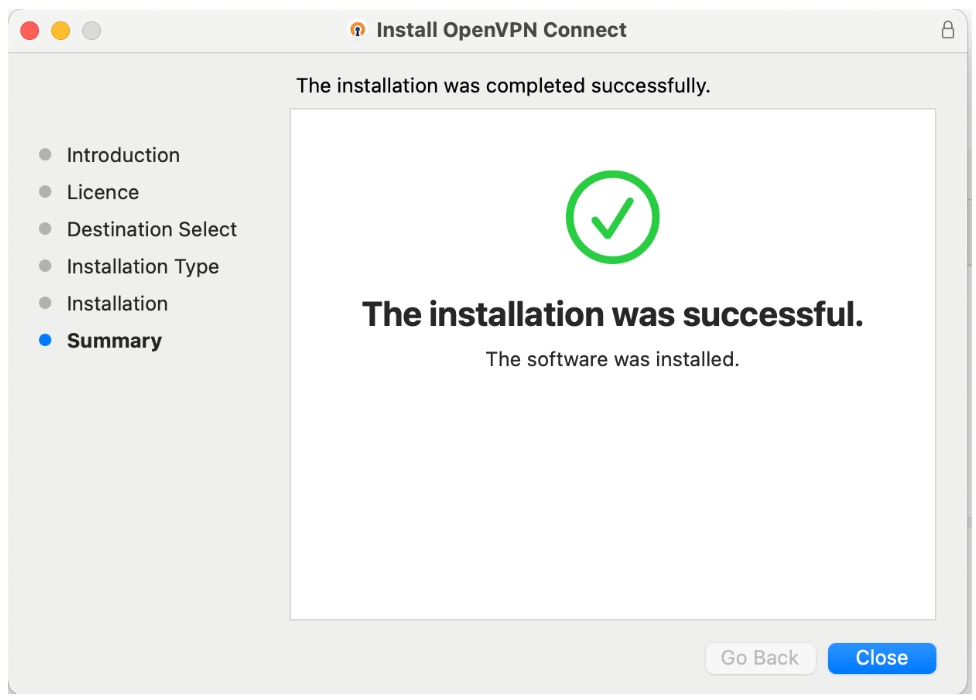Click the Installation Type step

point(143,266)
